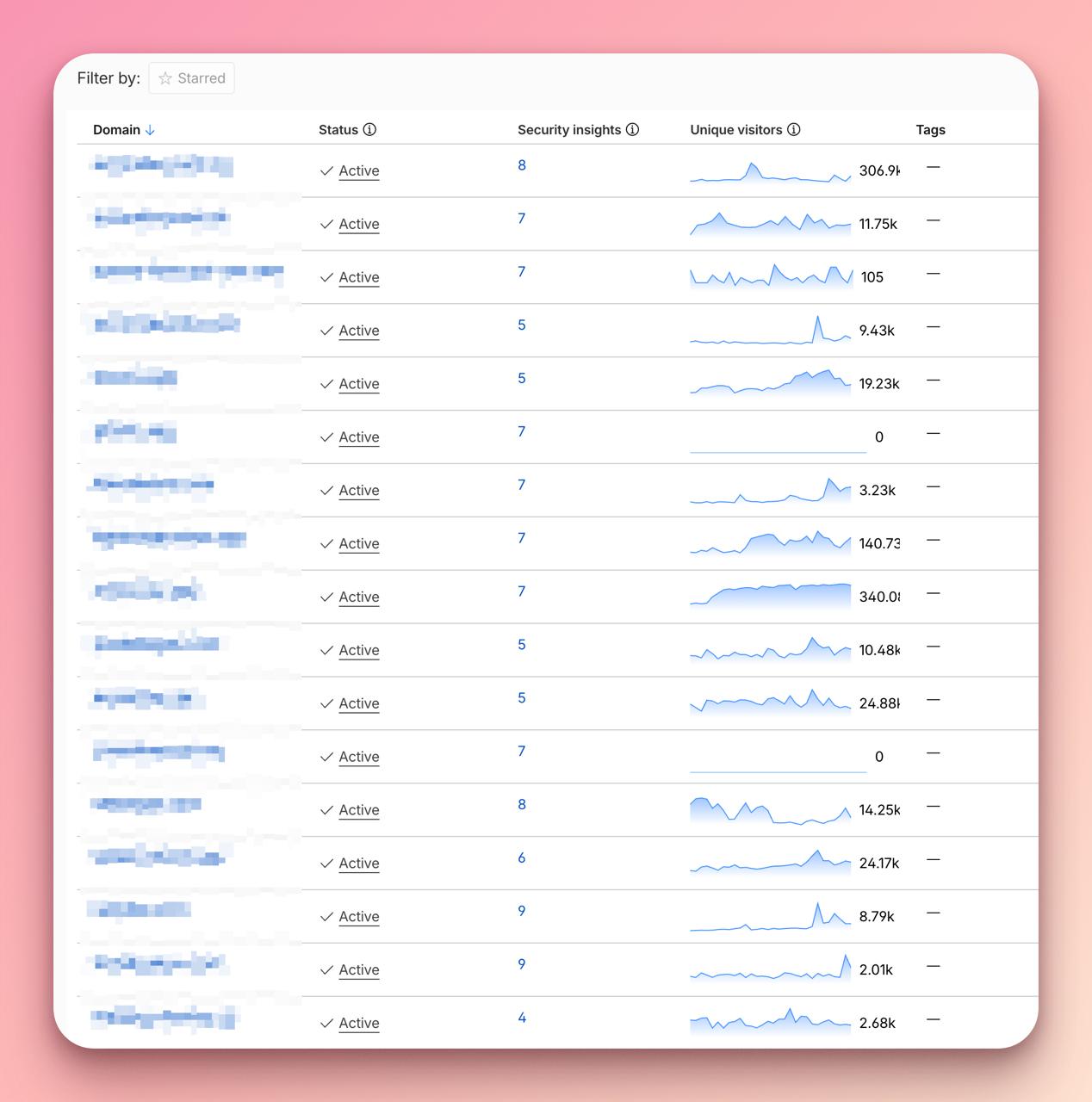This screenshot has height=1102, width=1092.
Task: Click the Active status of the 306.9k visitors row
Action: point(359,171)
